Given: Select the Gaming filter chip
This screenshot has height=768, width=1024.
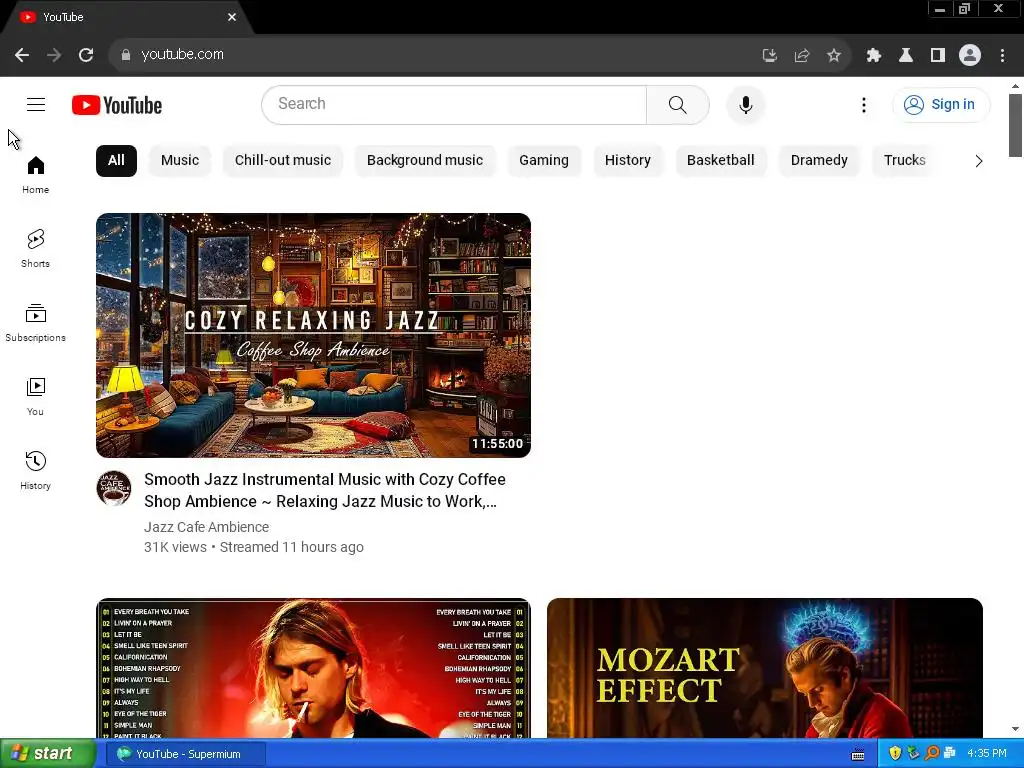Looking at the screenshot, I should [544, 161].
